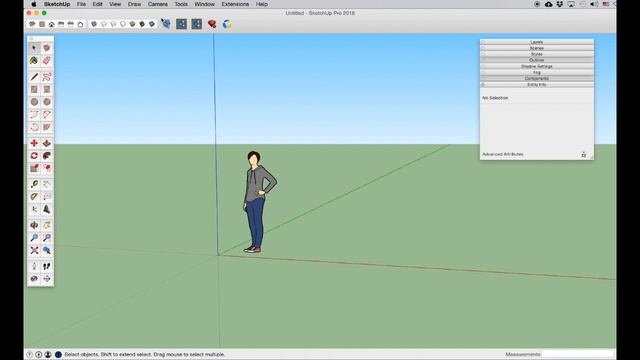Pick the Arc tool
Image resolution: width=640 pixels, height=360 pixels.
pyautogui.click(x=34, y=115)
